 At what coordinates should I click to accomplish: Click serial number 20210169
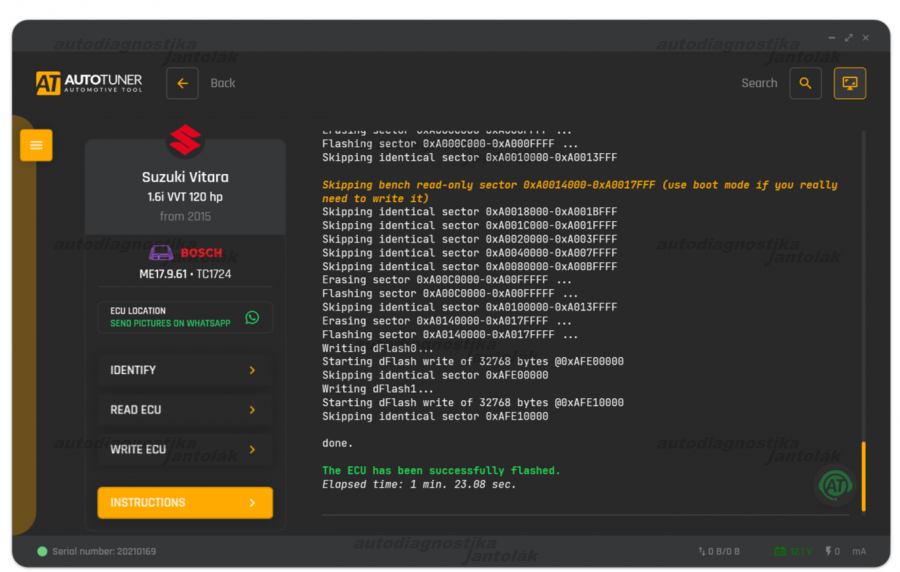(x=104, y=551)
